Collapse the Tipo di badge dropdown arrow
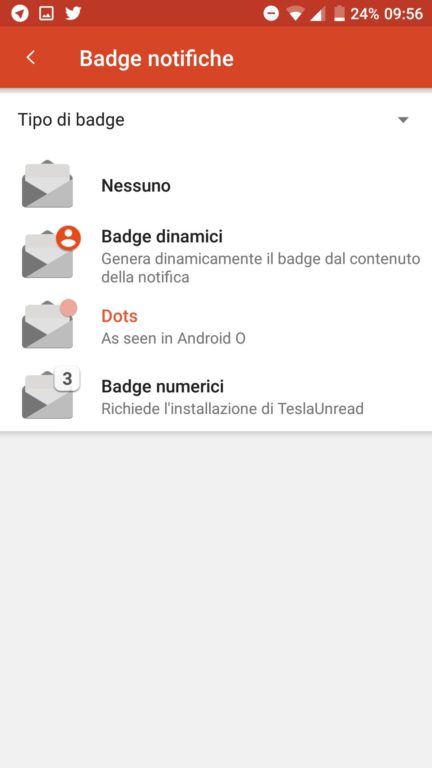432x768 pixels. coord(403,120)
